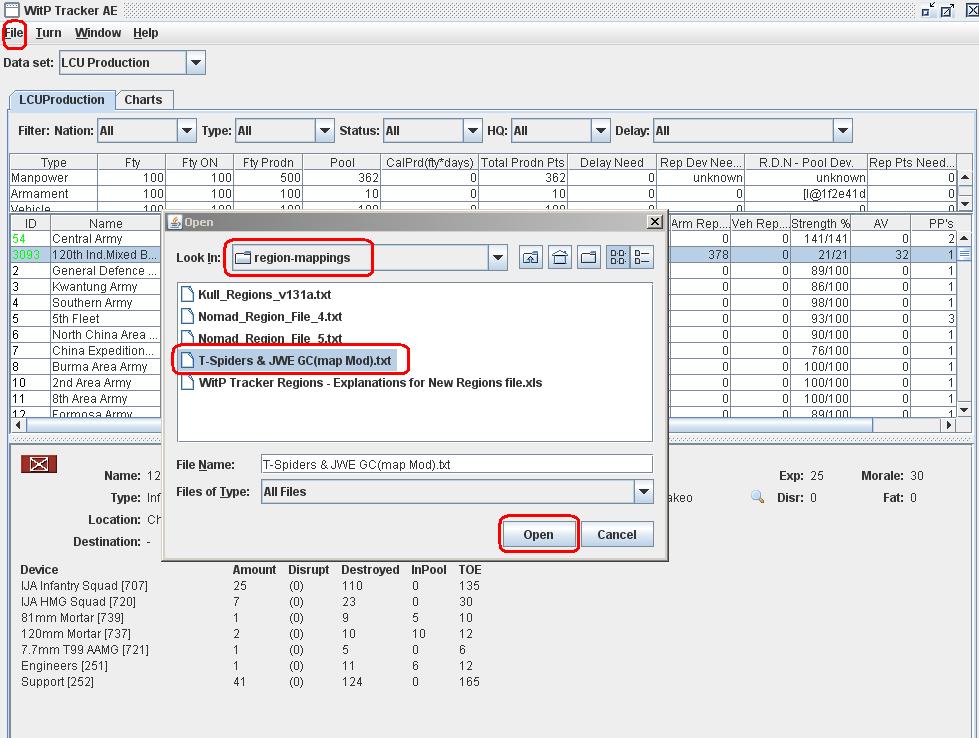The image size is (979, 738).
Task: Open the Help menu
Action: [145, 32]
